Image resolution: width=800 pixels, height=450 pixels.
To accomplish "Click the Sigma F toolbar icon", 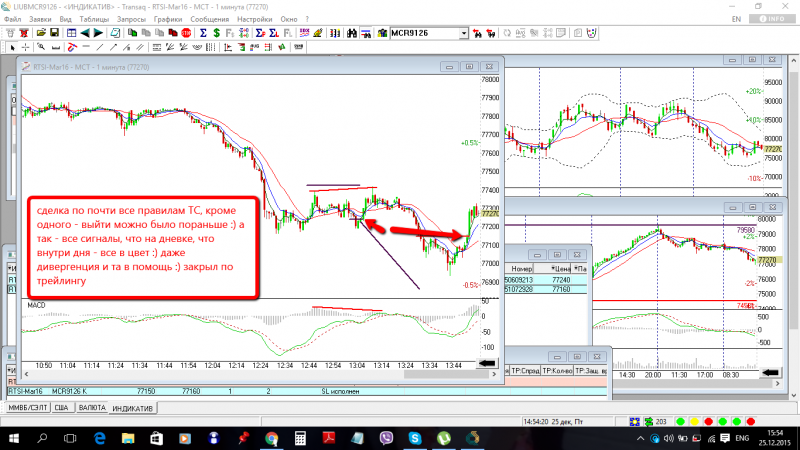I will tap(260, 33).
